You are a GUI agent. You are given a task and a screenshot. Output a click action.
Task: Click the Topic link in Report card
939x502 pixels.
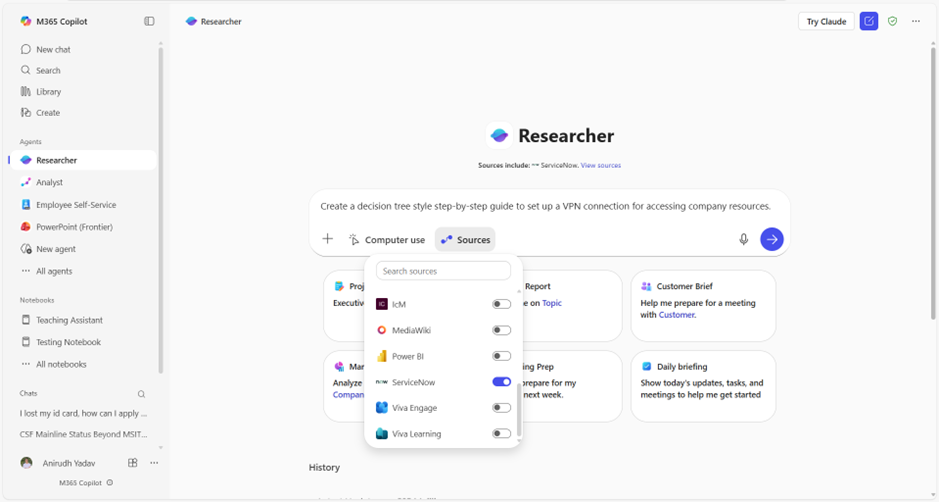click(552, 303)
